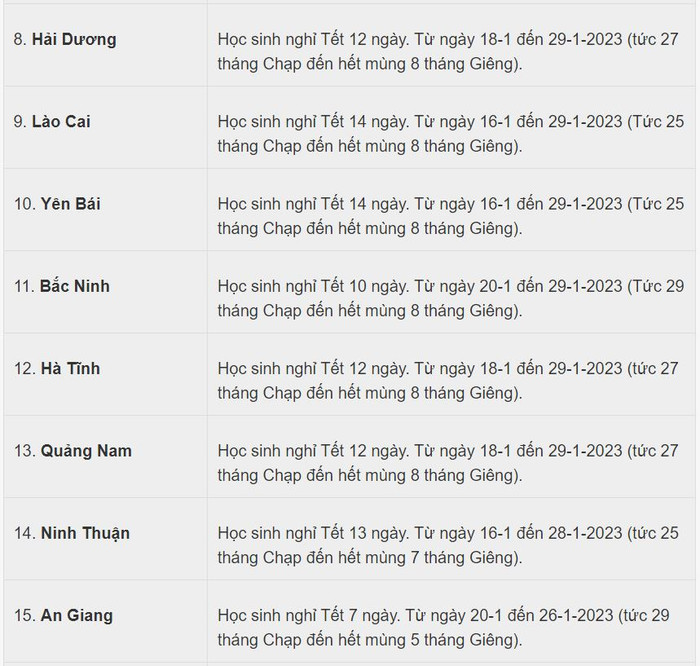The height and width of the screenshot is (666, 700).
Task: Click Lào Cai 14-day Tết schedule text
Action: click(450, 134)
